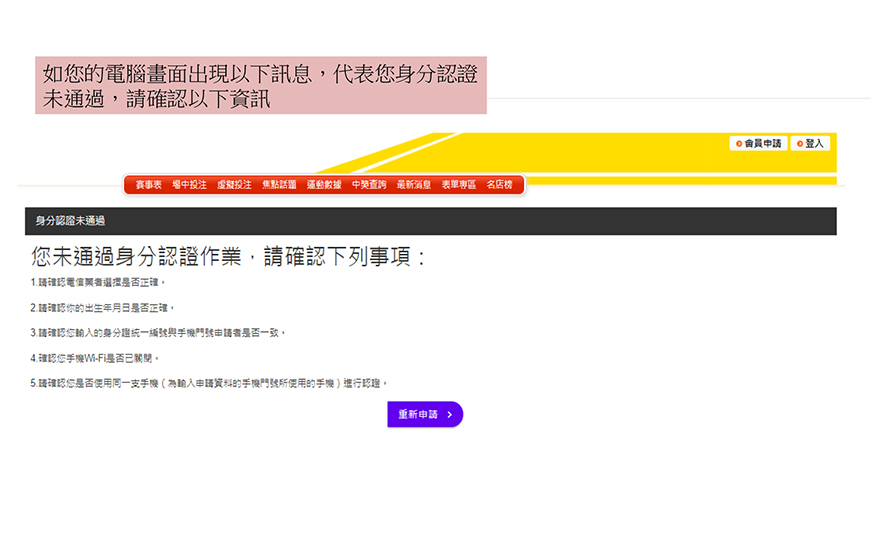Select 名店榜 in the red menu

(499, 185)
